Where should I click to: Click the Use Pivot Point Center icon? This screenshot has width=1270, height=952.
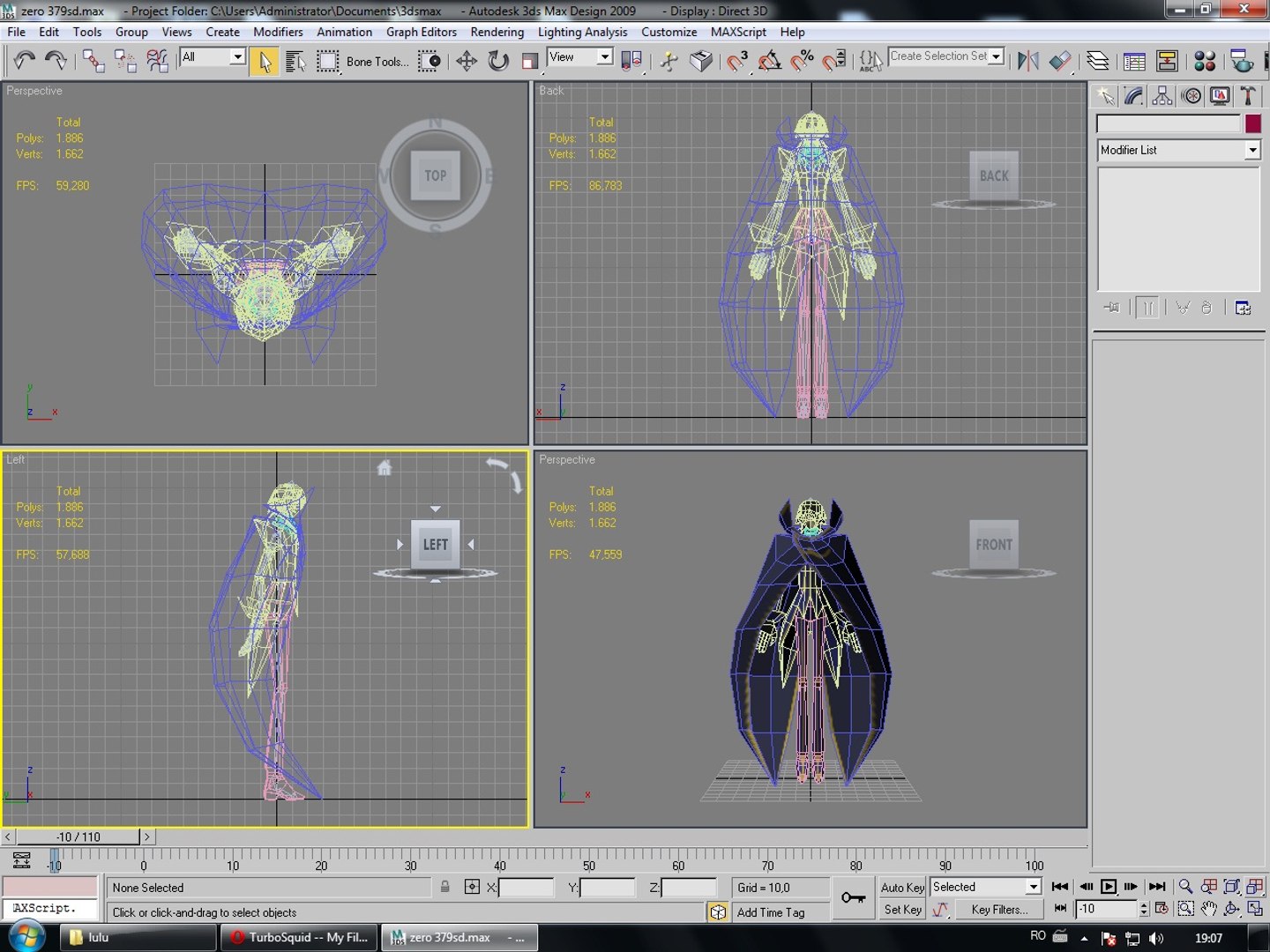[631, 61]
